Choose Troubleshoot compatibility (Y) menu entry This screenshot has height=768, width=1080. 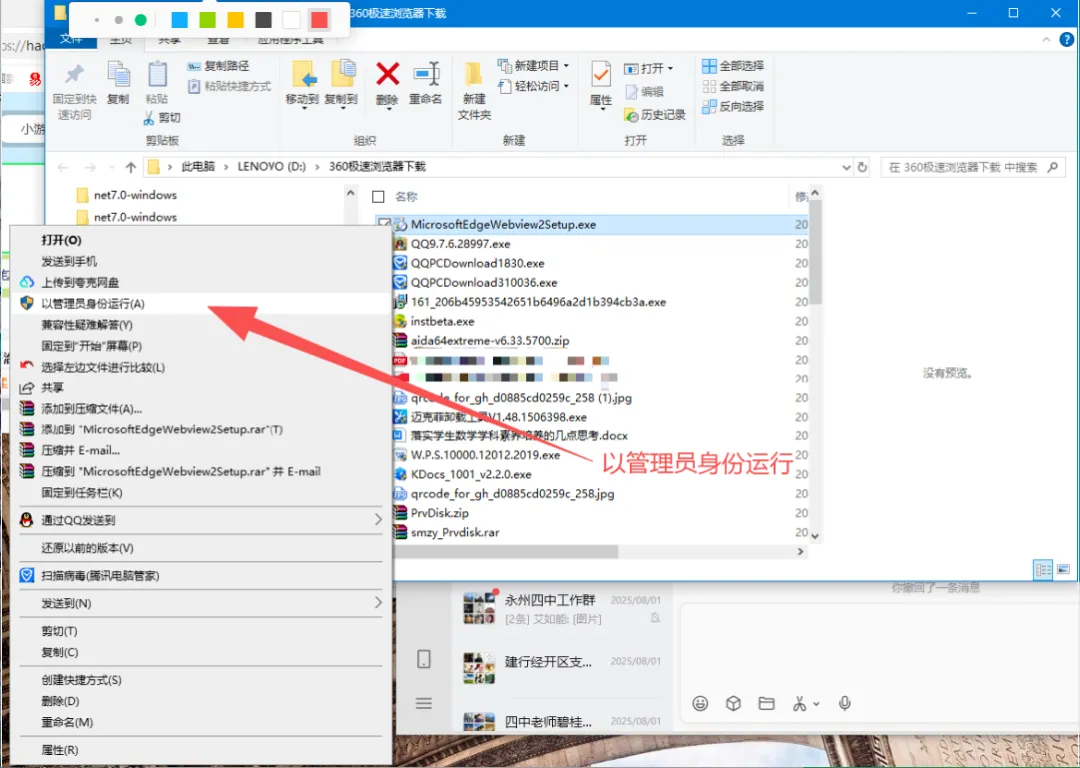[x=200, y=324]
